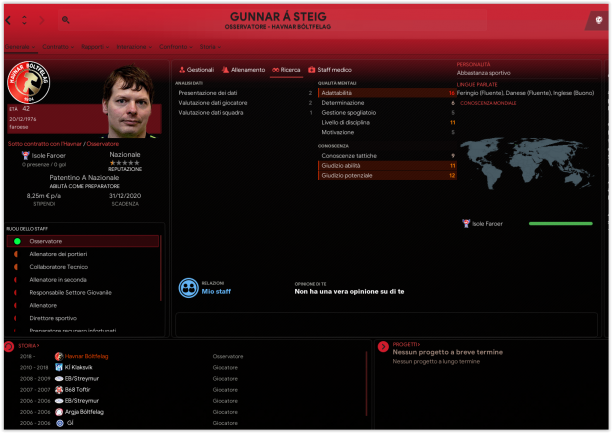Click the Gunnar á Steig title search bar
This screenshot has height=433, width=612.
[x=272, y=20]
